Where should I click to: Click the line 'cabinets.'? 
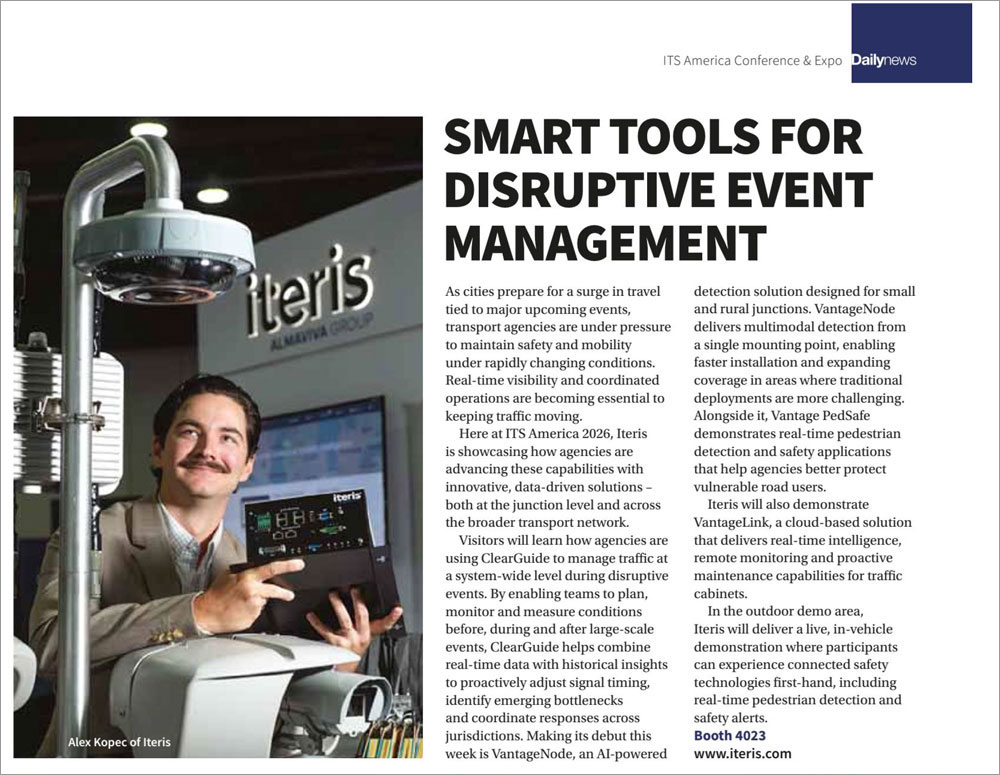point(720,593)
